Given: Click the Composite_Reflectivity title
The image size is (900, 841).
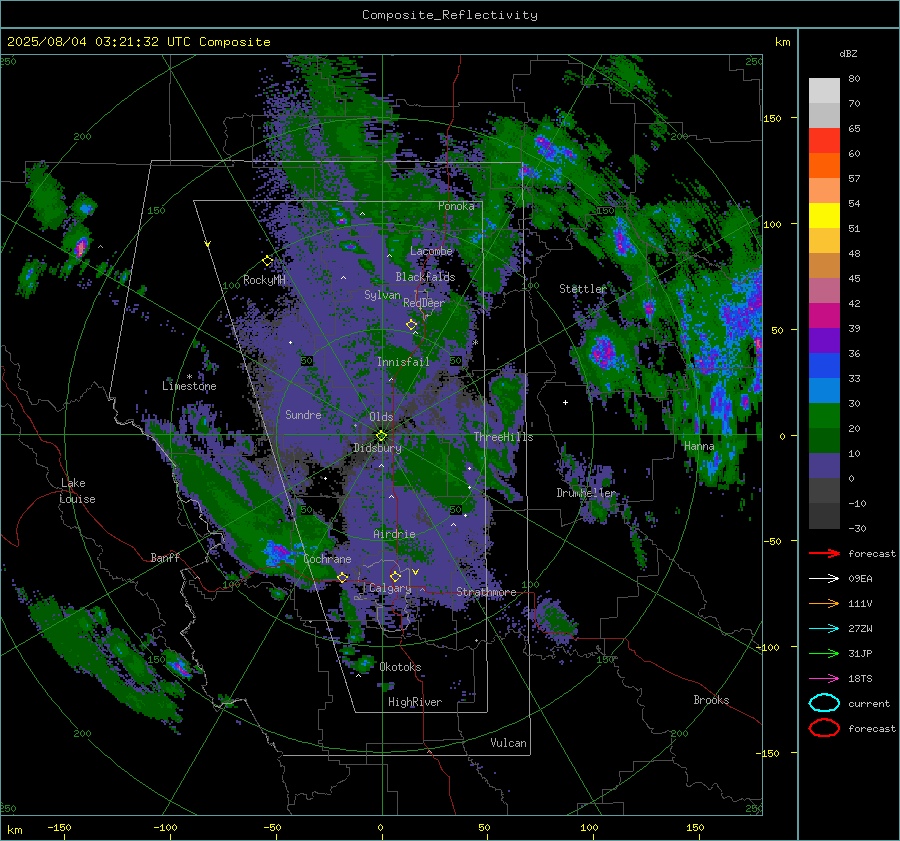Looking at the screenshot, I should 449,15.
